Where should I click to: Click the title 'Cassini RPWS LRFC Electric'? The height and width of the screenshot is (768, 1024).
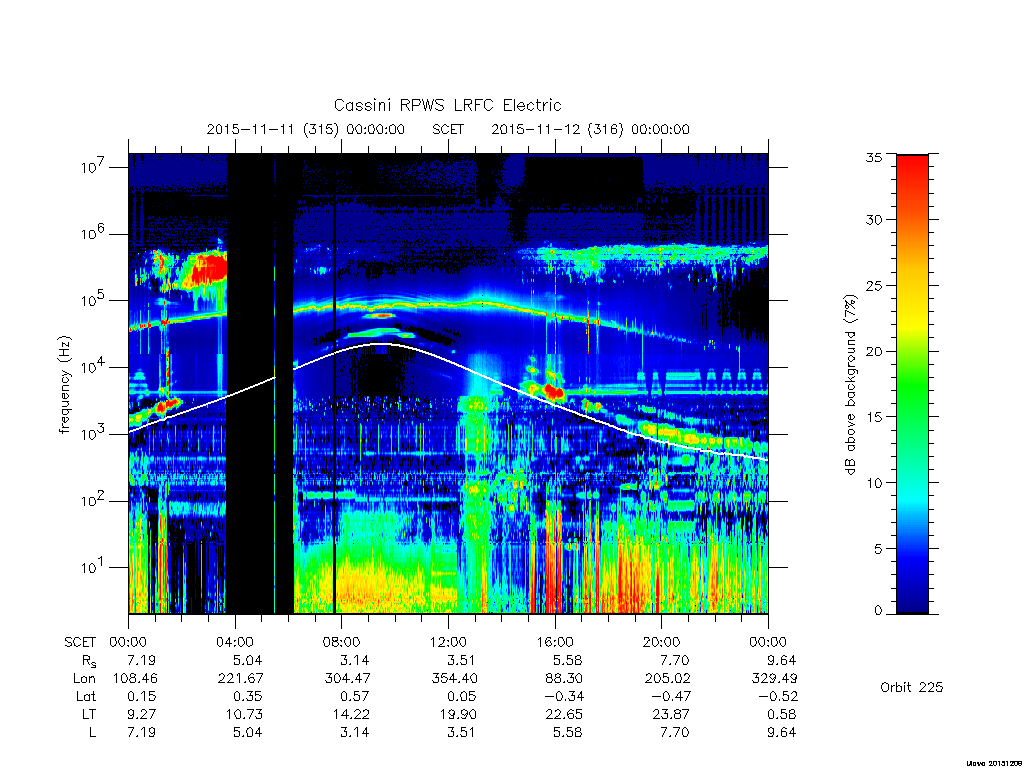447,105
